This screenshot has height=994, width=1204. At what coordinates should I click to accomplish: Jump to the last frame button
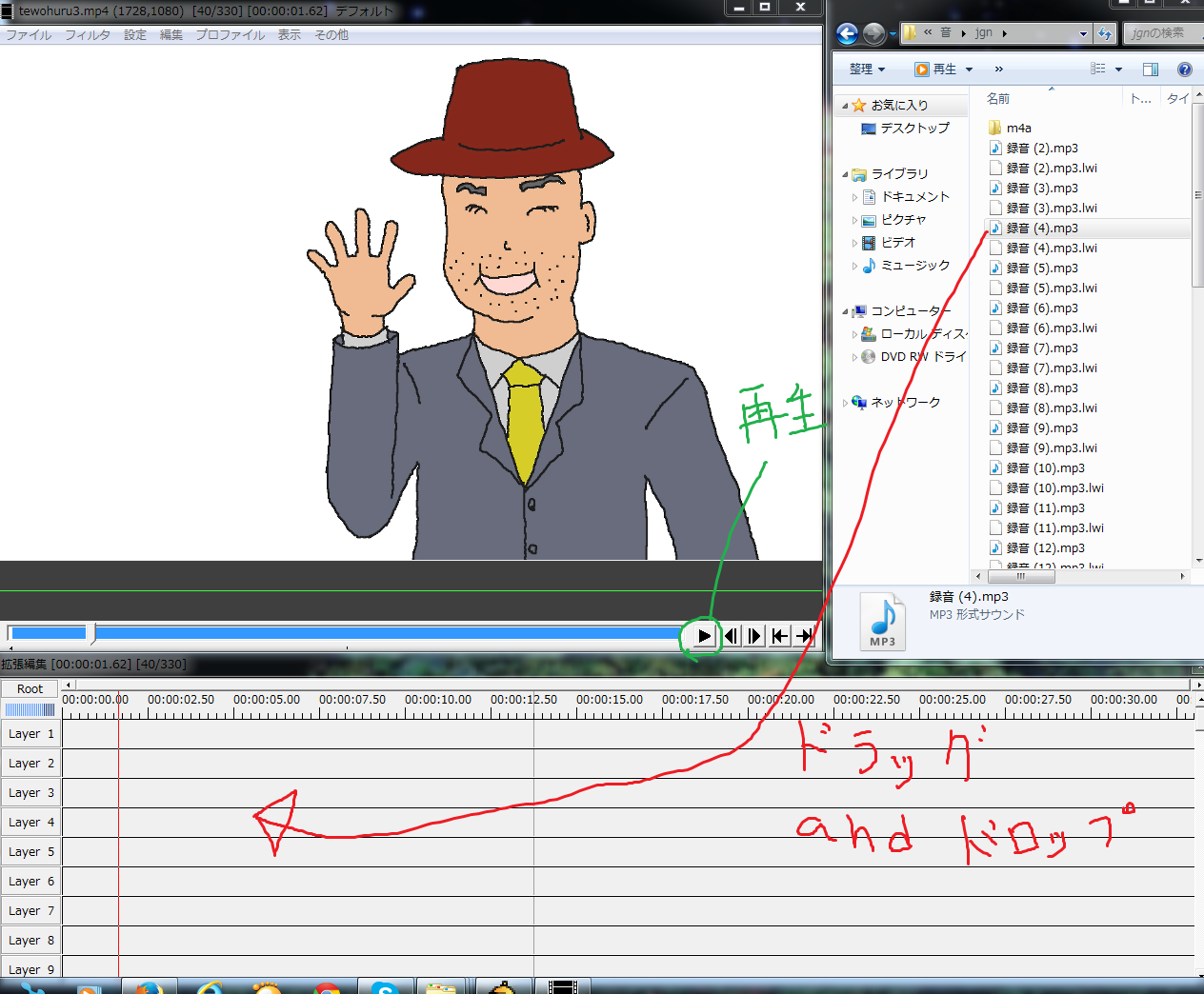(804, 636)
